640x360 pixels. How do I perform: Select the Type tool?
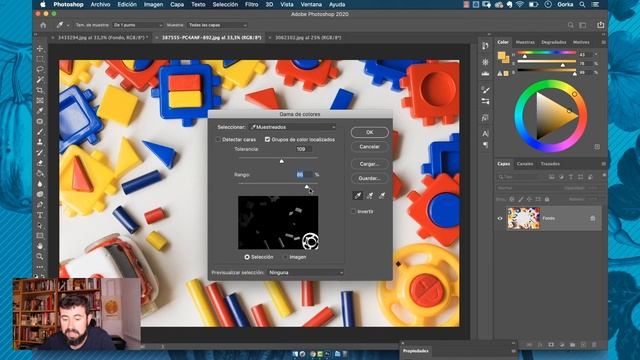(40, 215)
